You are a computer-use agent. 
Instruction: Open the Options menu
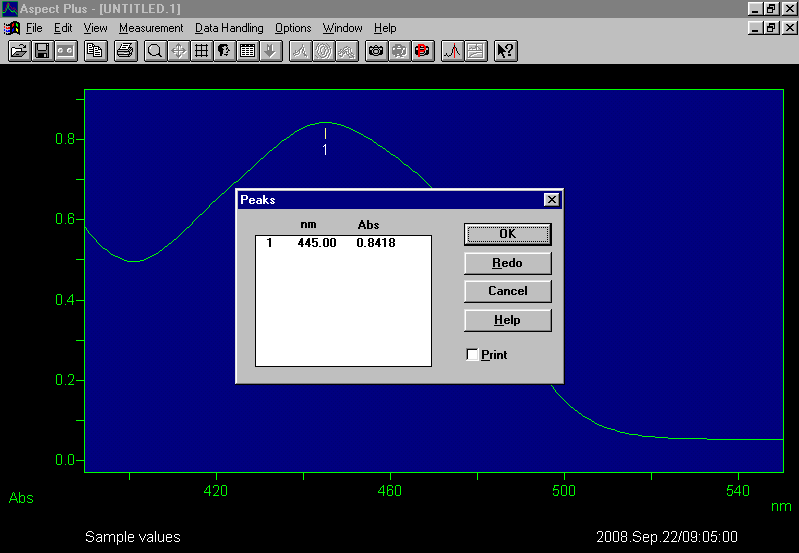(293, 28)
